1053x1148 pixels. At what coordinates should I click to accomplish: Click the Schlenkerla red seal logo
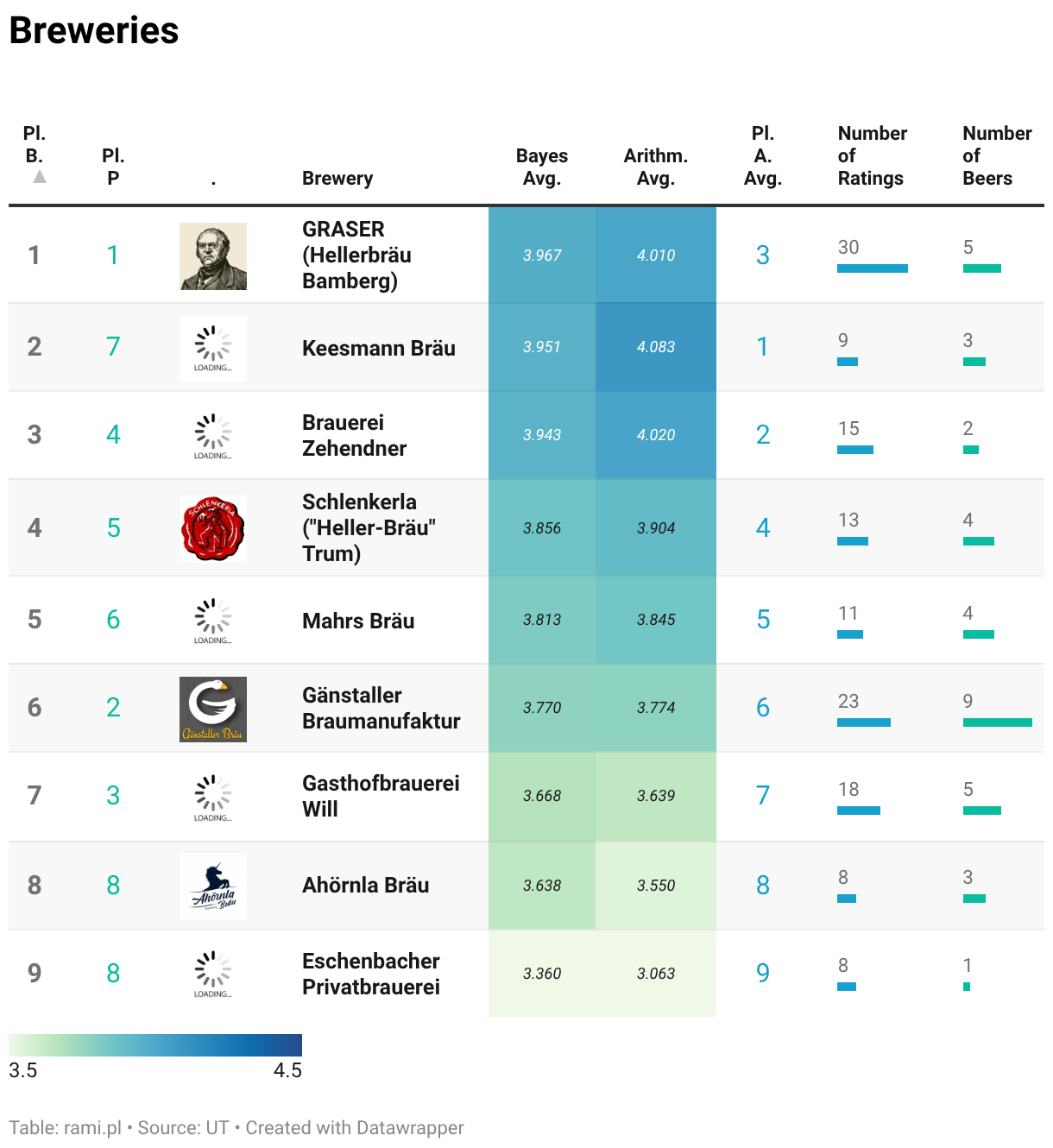[213, 529]
